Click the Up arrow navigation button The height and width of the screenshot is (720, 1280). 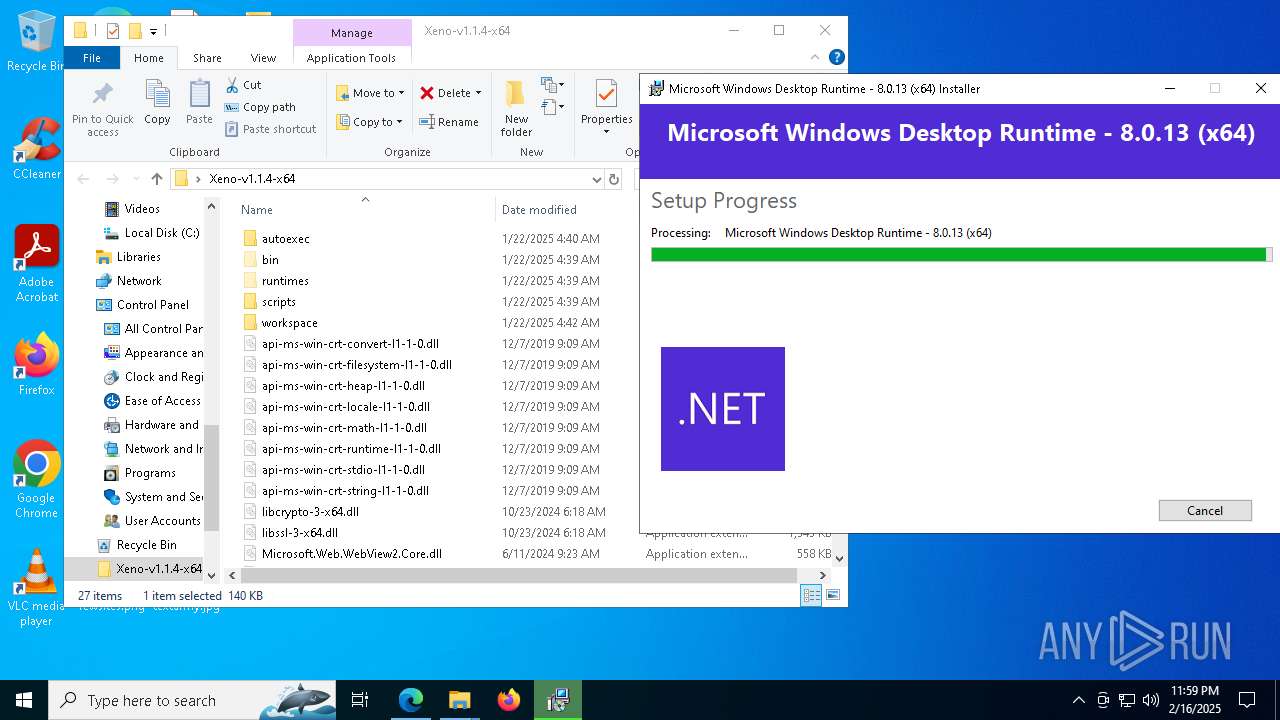156,179
